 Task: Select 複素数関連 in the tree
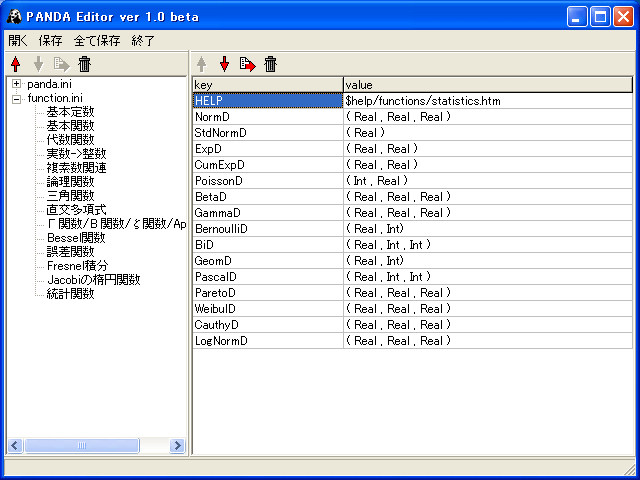click(x=76, y=168)
